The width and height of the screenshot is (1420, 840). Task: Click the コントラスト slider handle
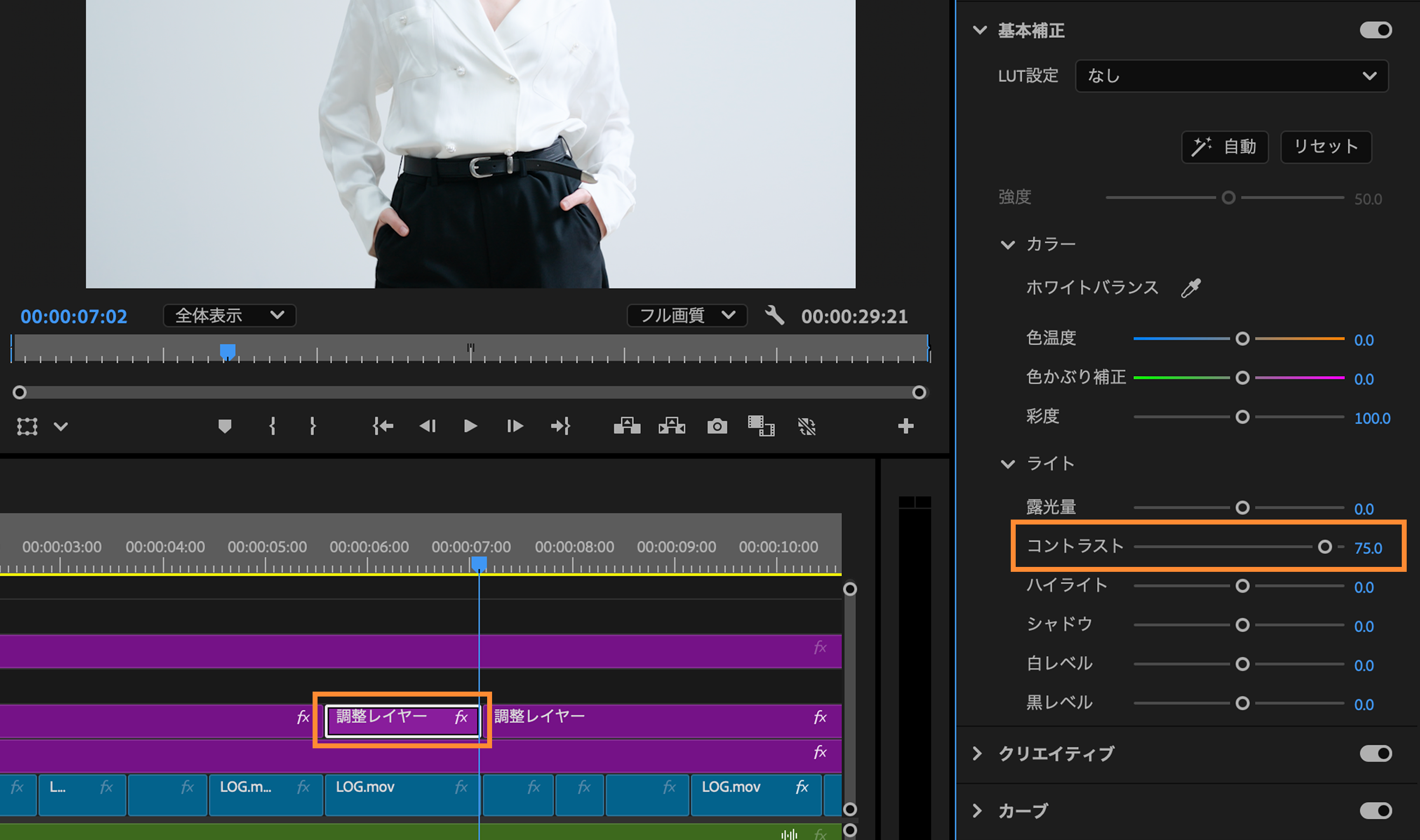point(1324,547)
